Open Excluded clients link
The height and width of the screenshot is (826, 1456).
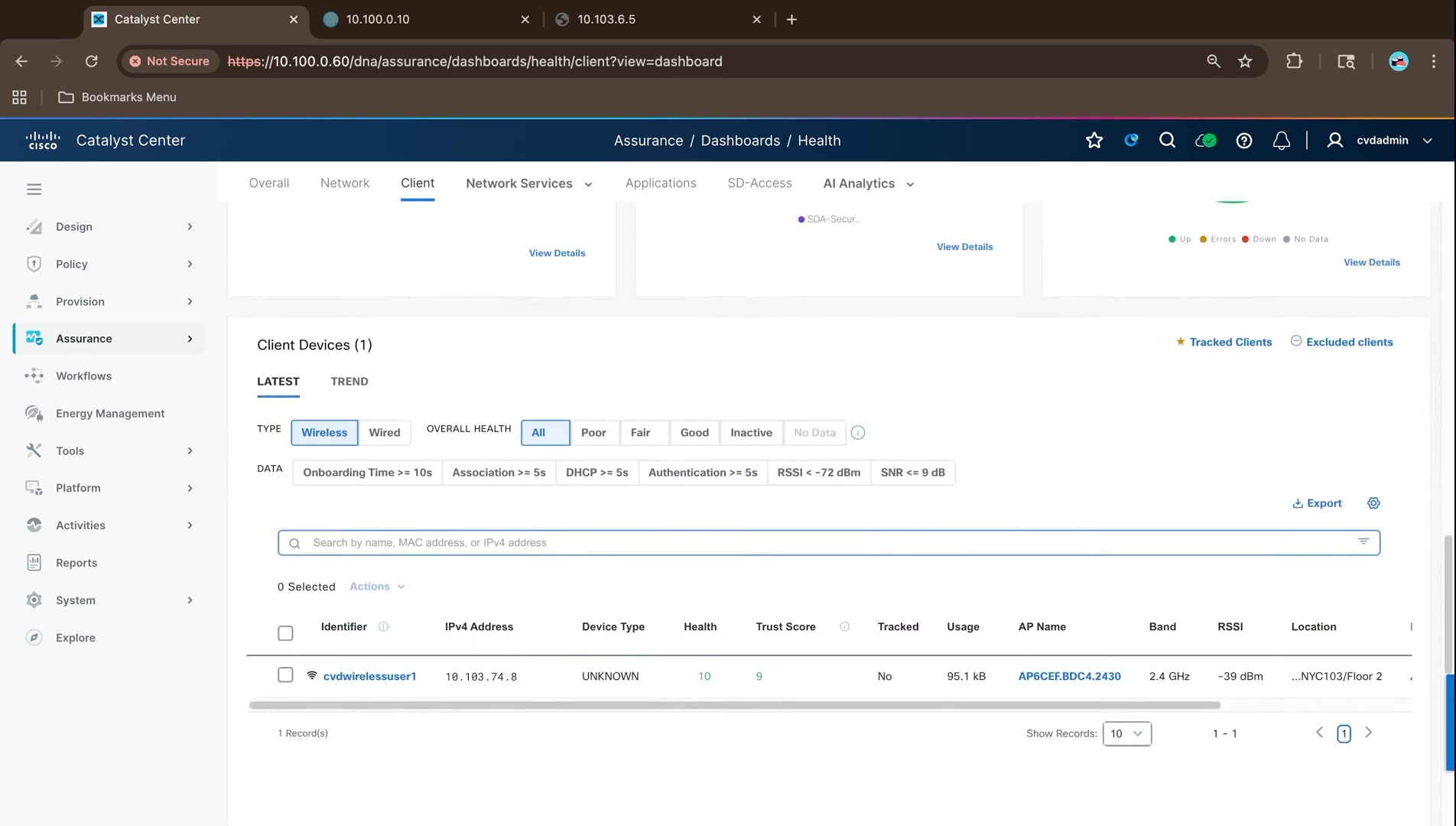(x=1341, y=342)
